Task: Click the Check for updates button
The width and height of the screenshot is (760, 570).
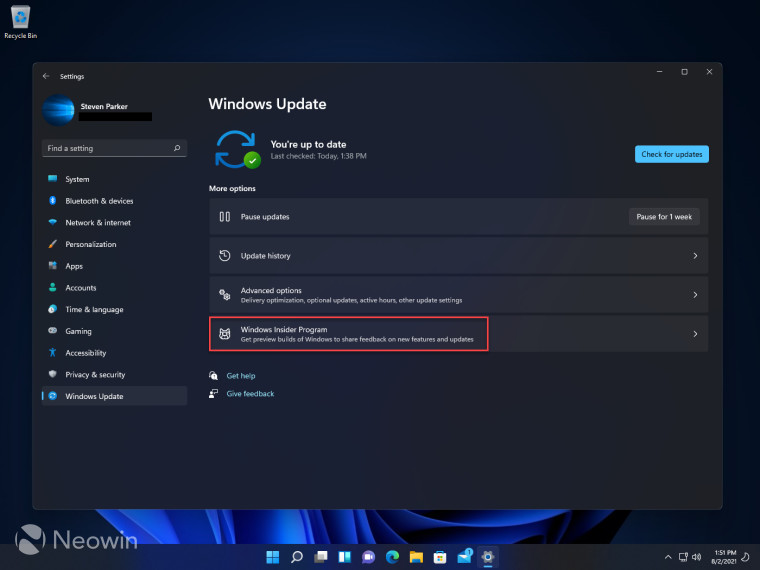Action: pyautogui.click(x=672, y=154)
